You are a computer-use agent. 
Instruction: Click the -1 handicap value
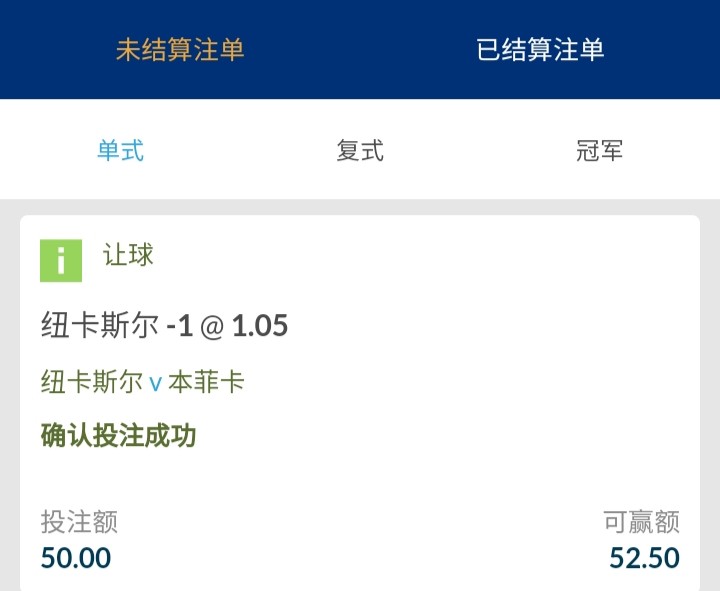pyautogui.click(x=179, y=326)
